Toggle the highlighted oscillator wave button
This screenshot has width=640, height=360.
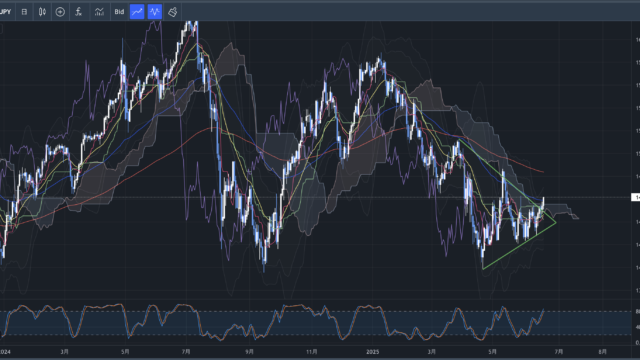point(155,12)
